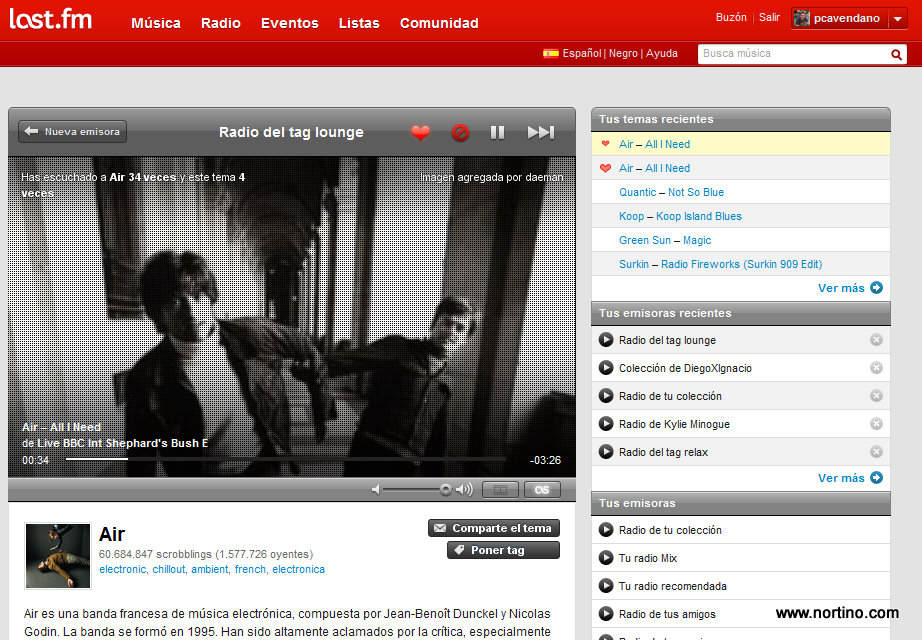The image size is (922, 640).
Task: Open the Radio menu
Action: coord(220,23)
